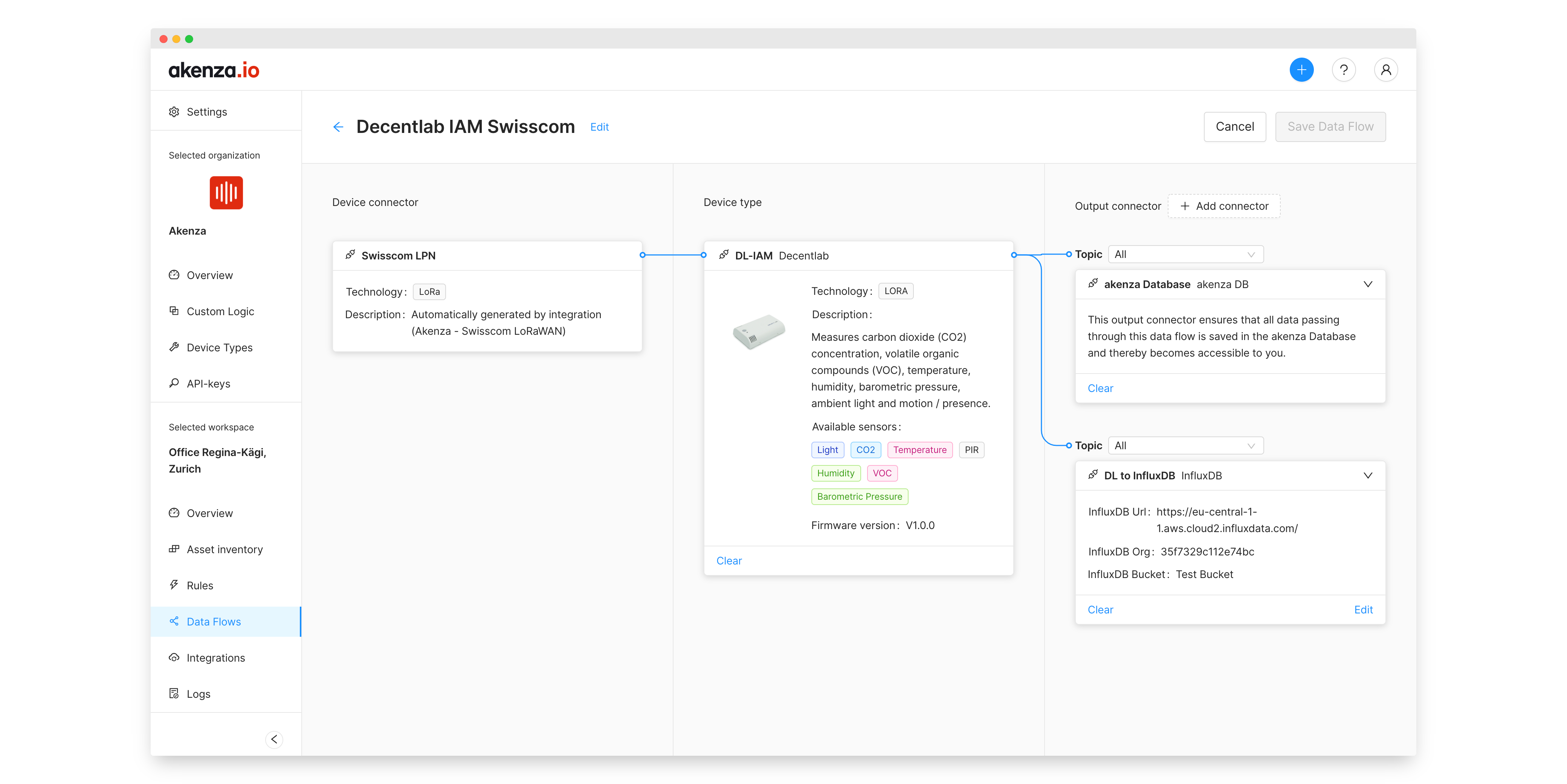Click the 'Office Regina-Kägi, Zurich' workspace name
Image resolution: width=1567 pixels, height=784 pixels.
(x=217, y=461)
